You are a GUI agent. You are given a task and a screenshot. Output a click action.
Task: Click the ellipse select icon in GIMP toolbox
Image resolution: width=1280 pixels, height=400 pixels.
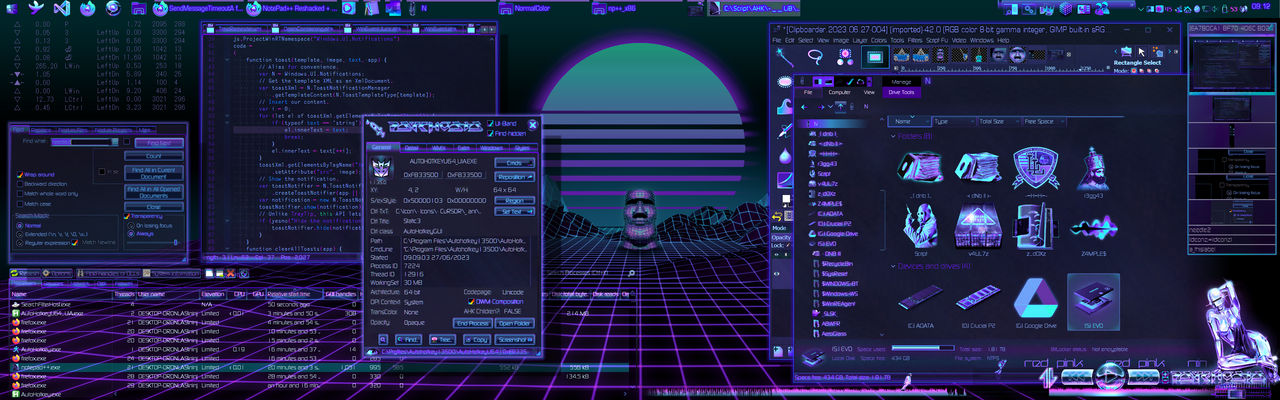coord(785,81)
